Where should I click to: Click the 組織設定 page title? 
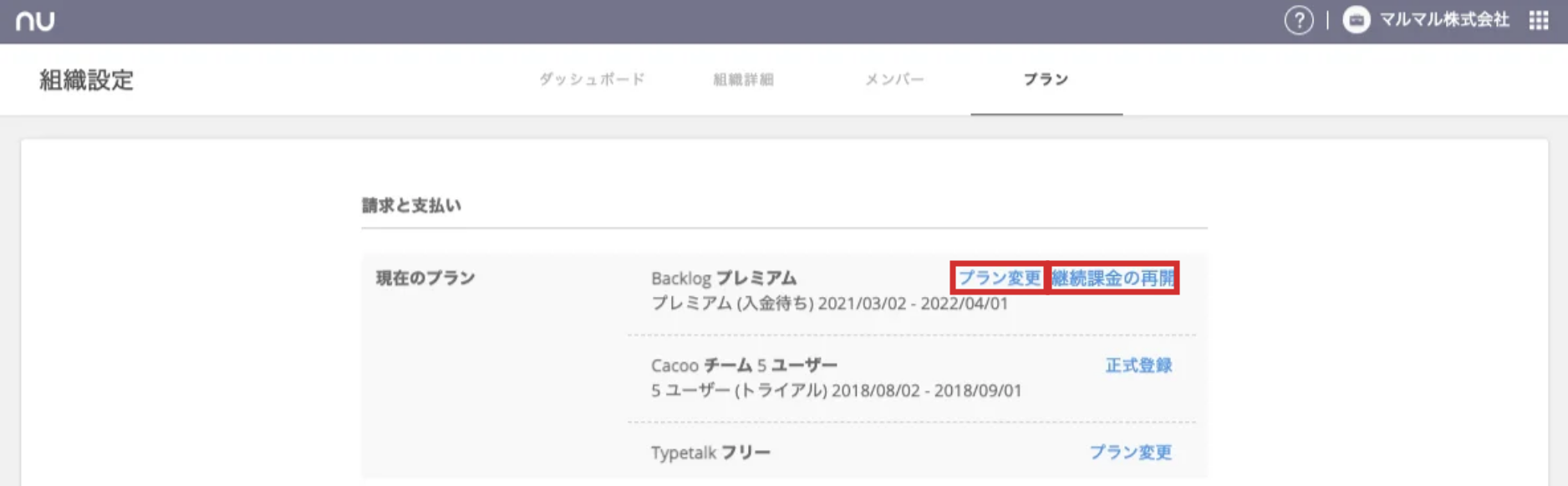[87, 80]
